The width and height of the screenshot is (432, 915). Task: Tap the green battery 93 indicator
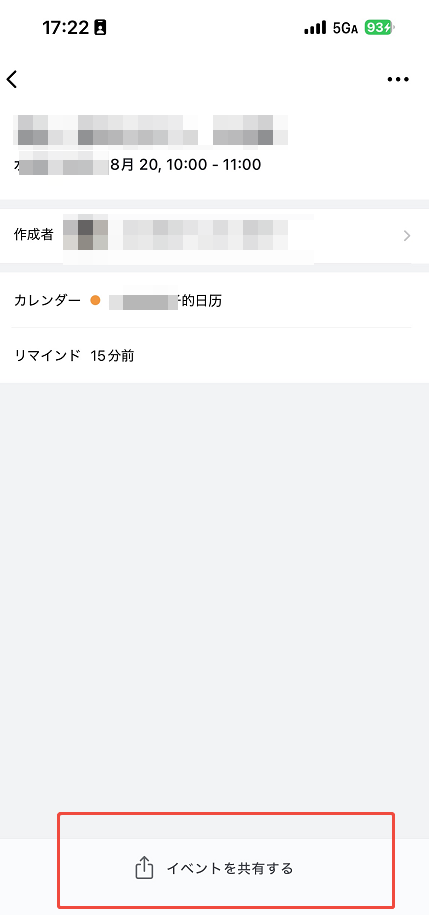[379, 27]
